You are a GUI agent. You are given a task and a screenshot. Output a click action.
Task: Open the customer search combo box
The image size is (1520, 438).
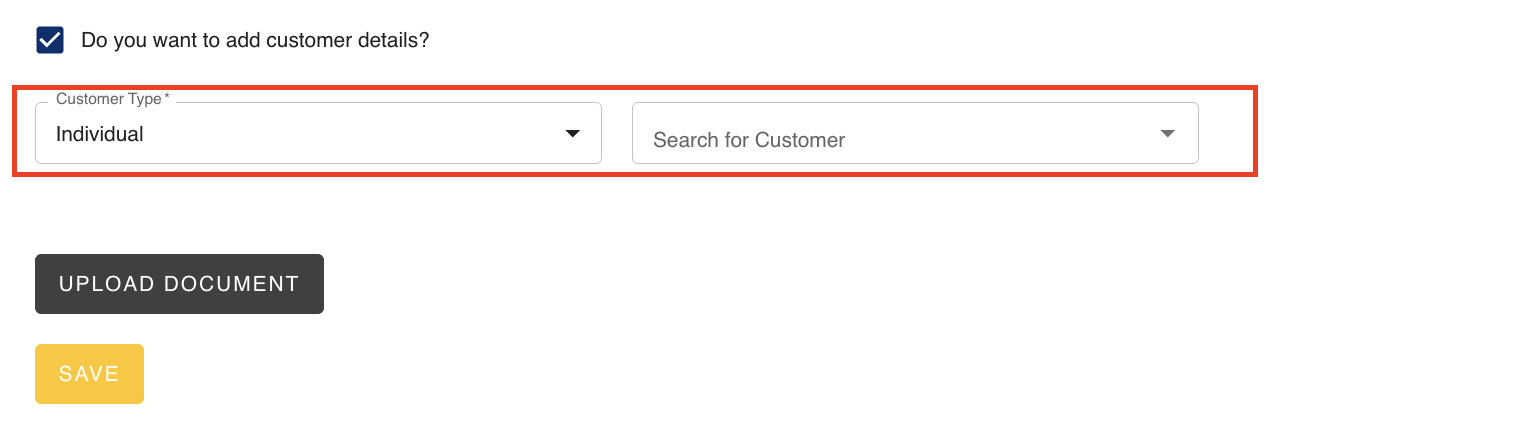(x=915, y=133)
